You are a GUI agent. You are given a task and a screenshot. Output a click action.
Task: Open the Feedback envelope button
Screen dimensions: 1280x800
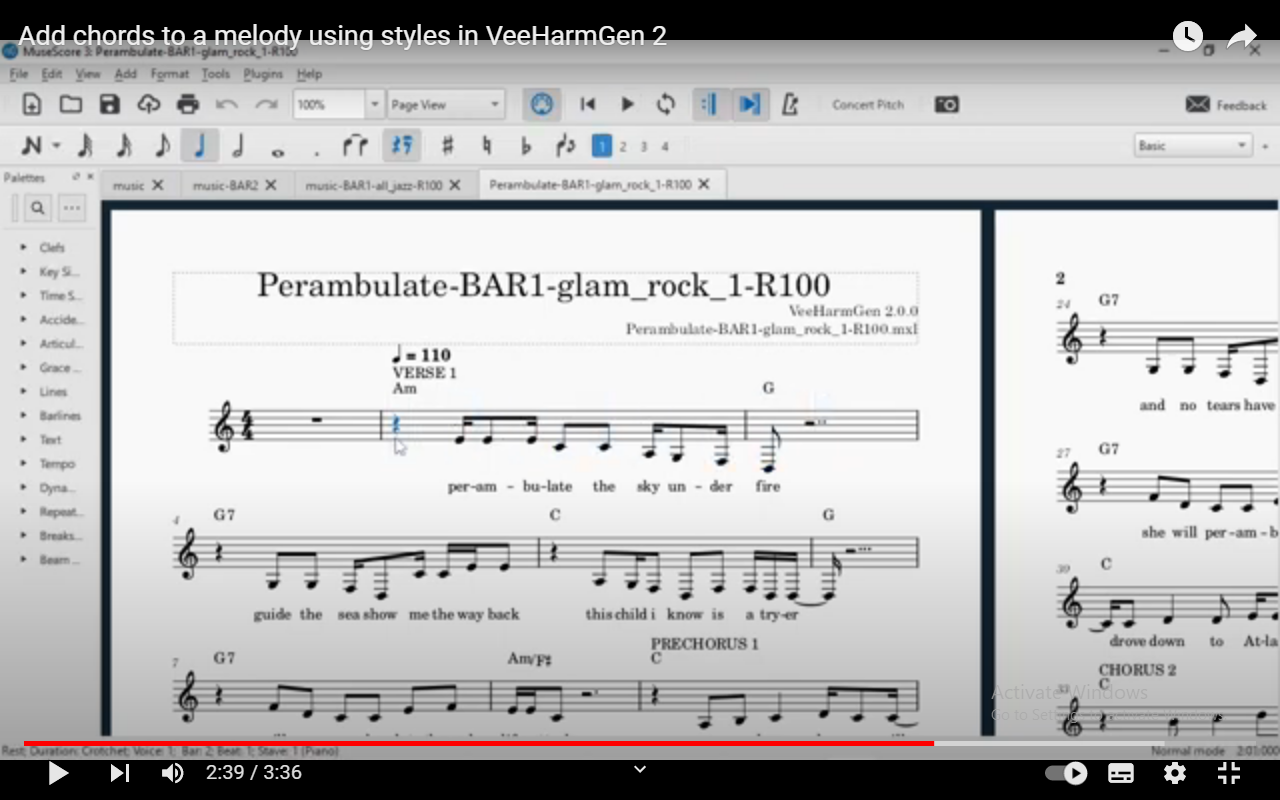coord(1226,104)
